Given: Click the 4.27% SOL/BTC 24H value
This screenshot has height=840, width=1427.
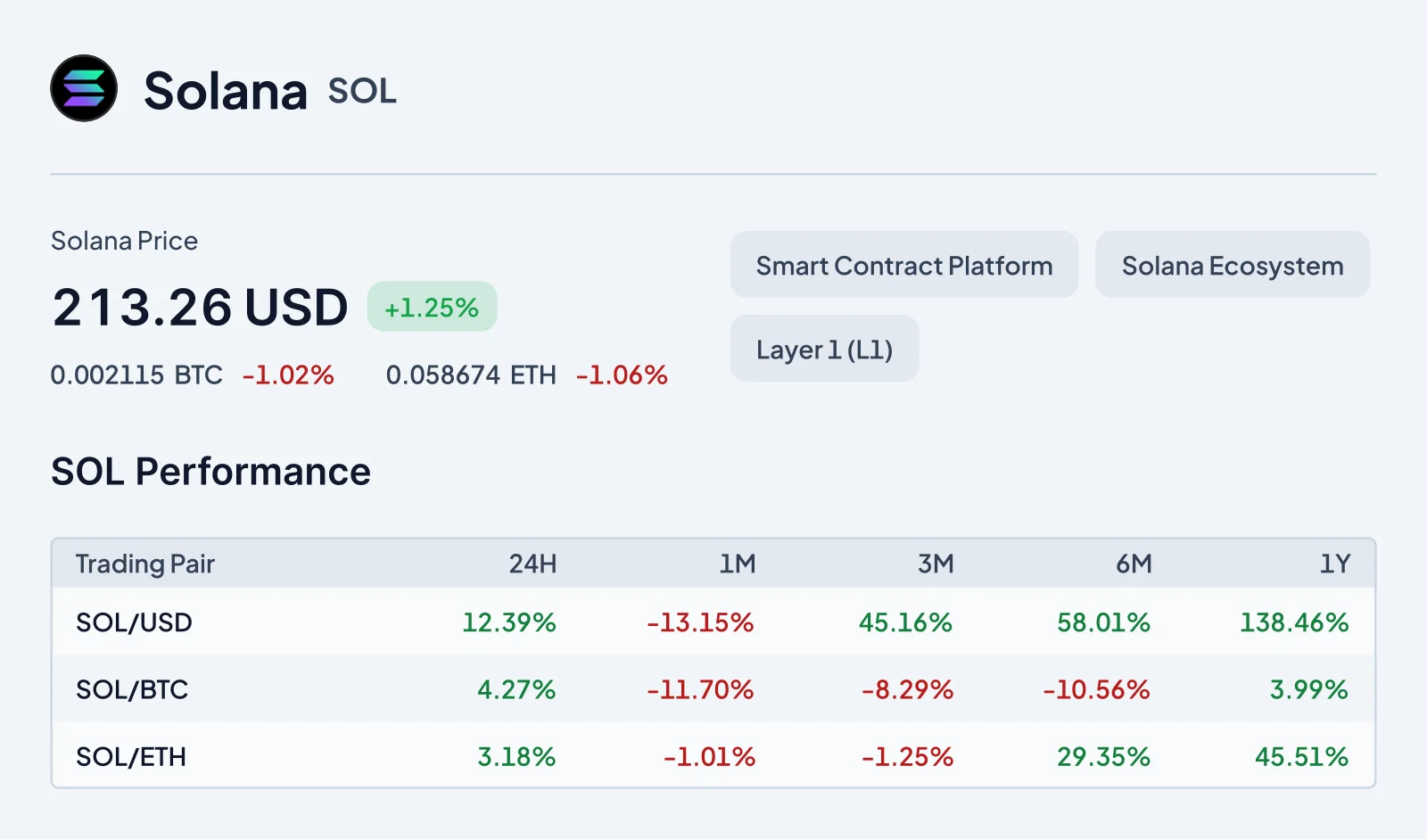Looking at the screenshot, I should coord(516,689).
